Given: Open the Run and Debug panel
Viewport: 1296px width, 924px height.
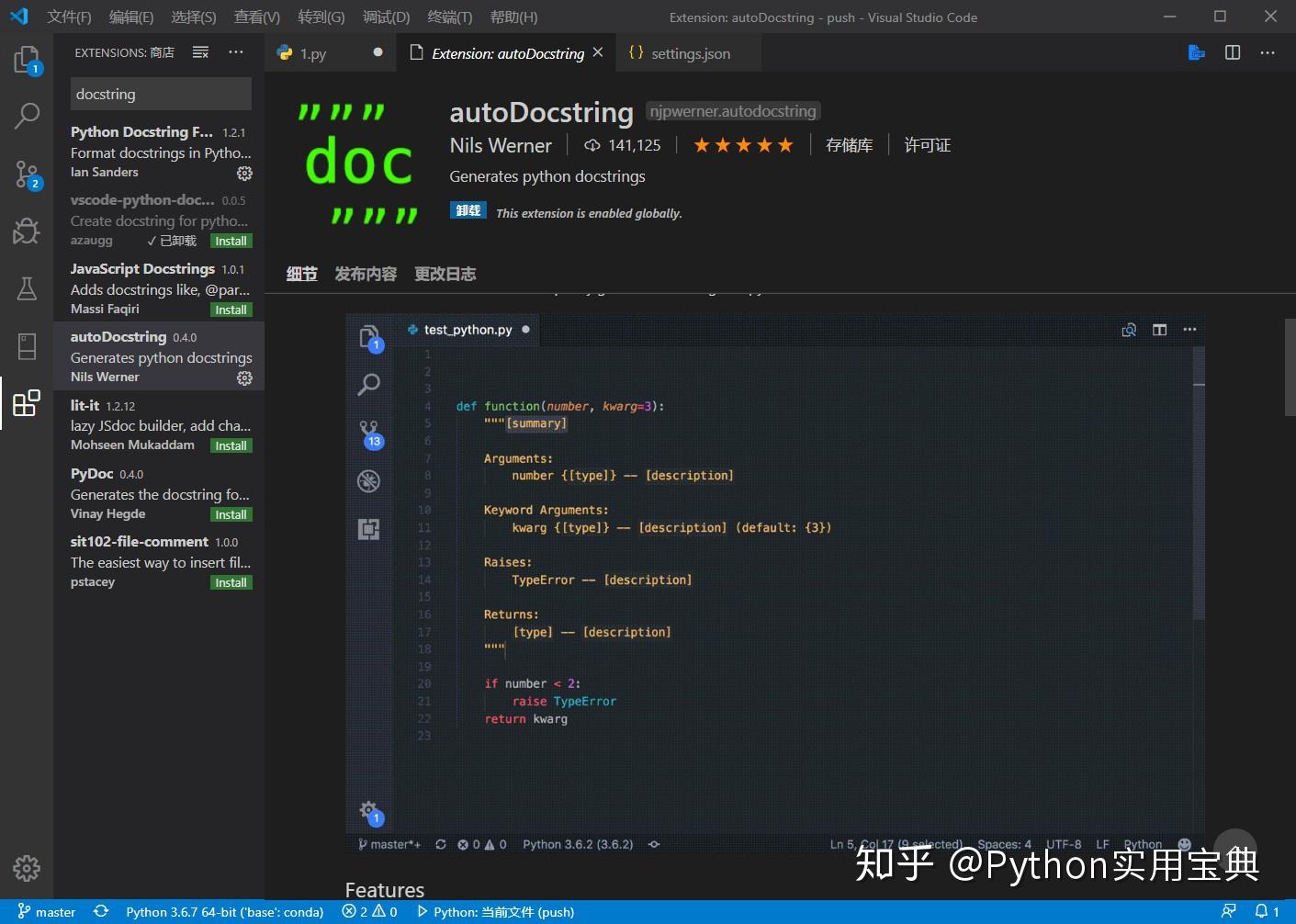Looking at the screenshot, I should (27, 231).
